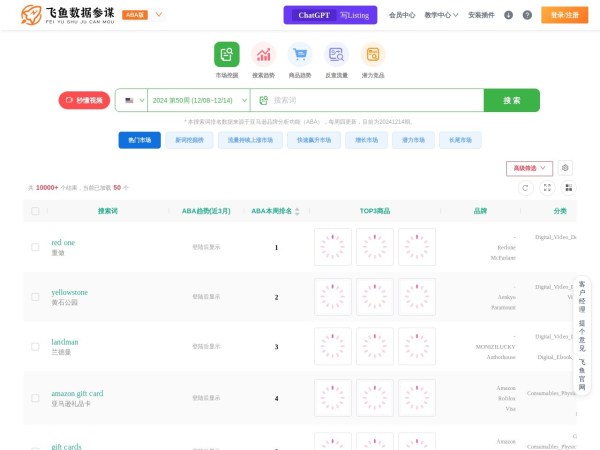Refresh the results table
This screenshot has width=600, height=450.
click(x=525, y=187)
